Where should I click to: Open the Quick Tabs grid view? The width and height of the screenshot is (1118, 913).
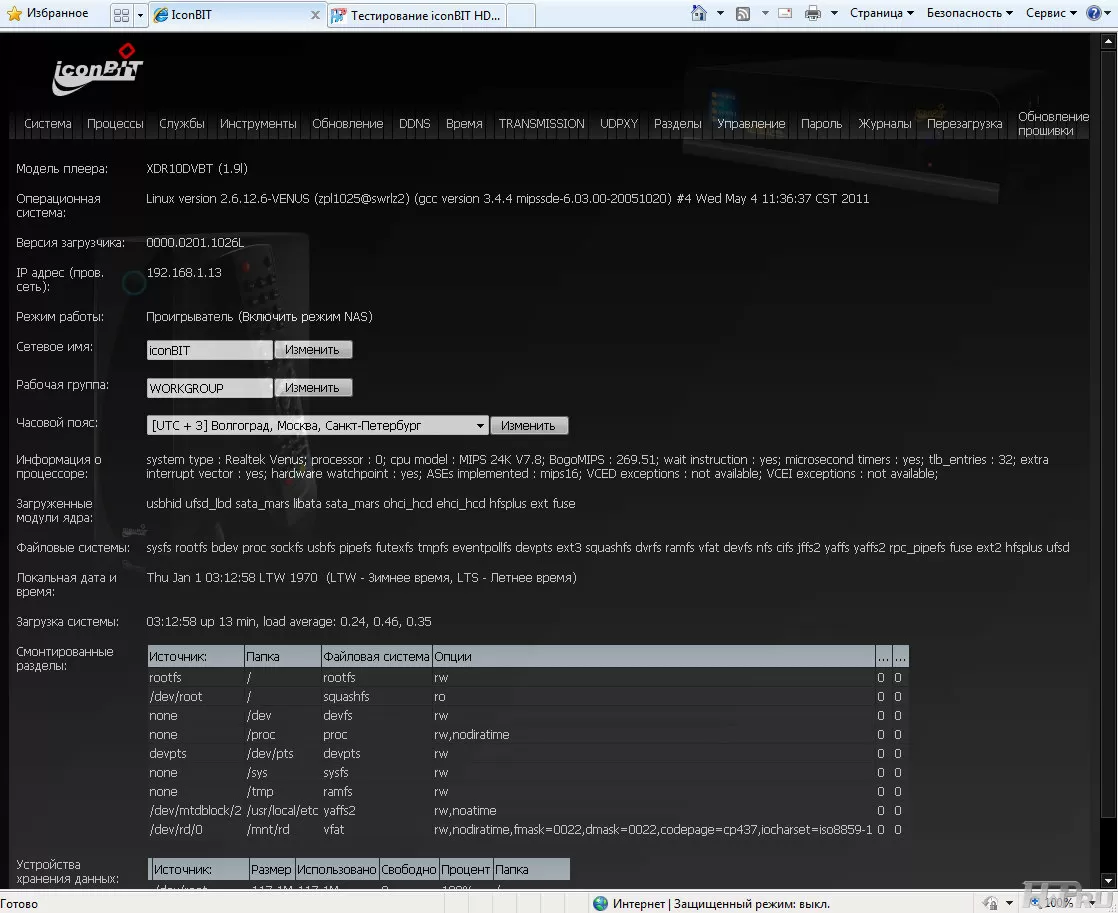click(121, 15)
